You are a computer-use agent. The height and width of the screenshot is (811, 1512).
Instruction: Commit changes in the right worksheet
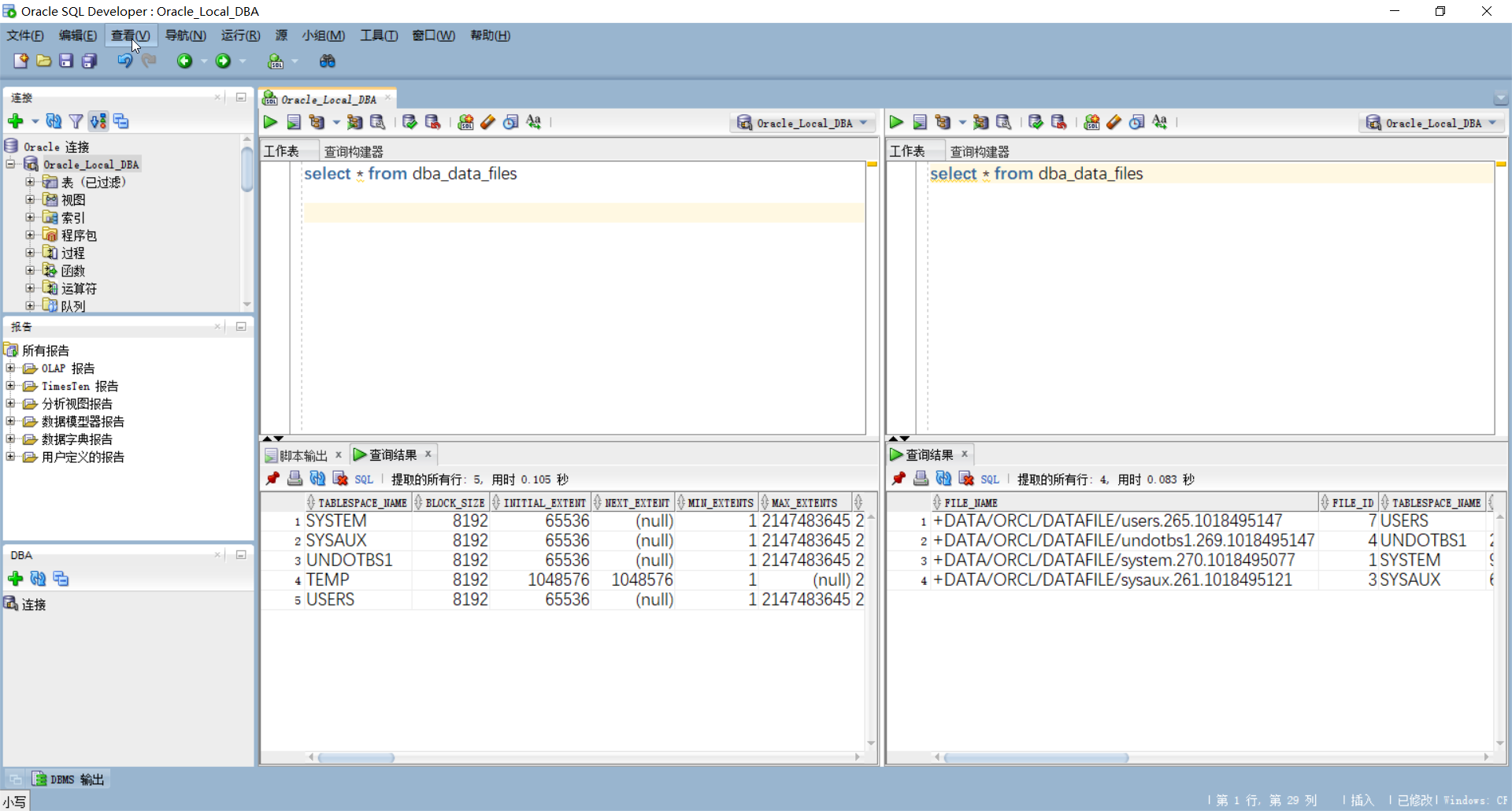point(1036,122)
